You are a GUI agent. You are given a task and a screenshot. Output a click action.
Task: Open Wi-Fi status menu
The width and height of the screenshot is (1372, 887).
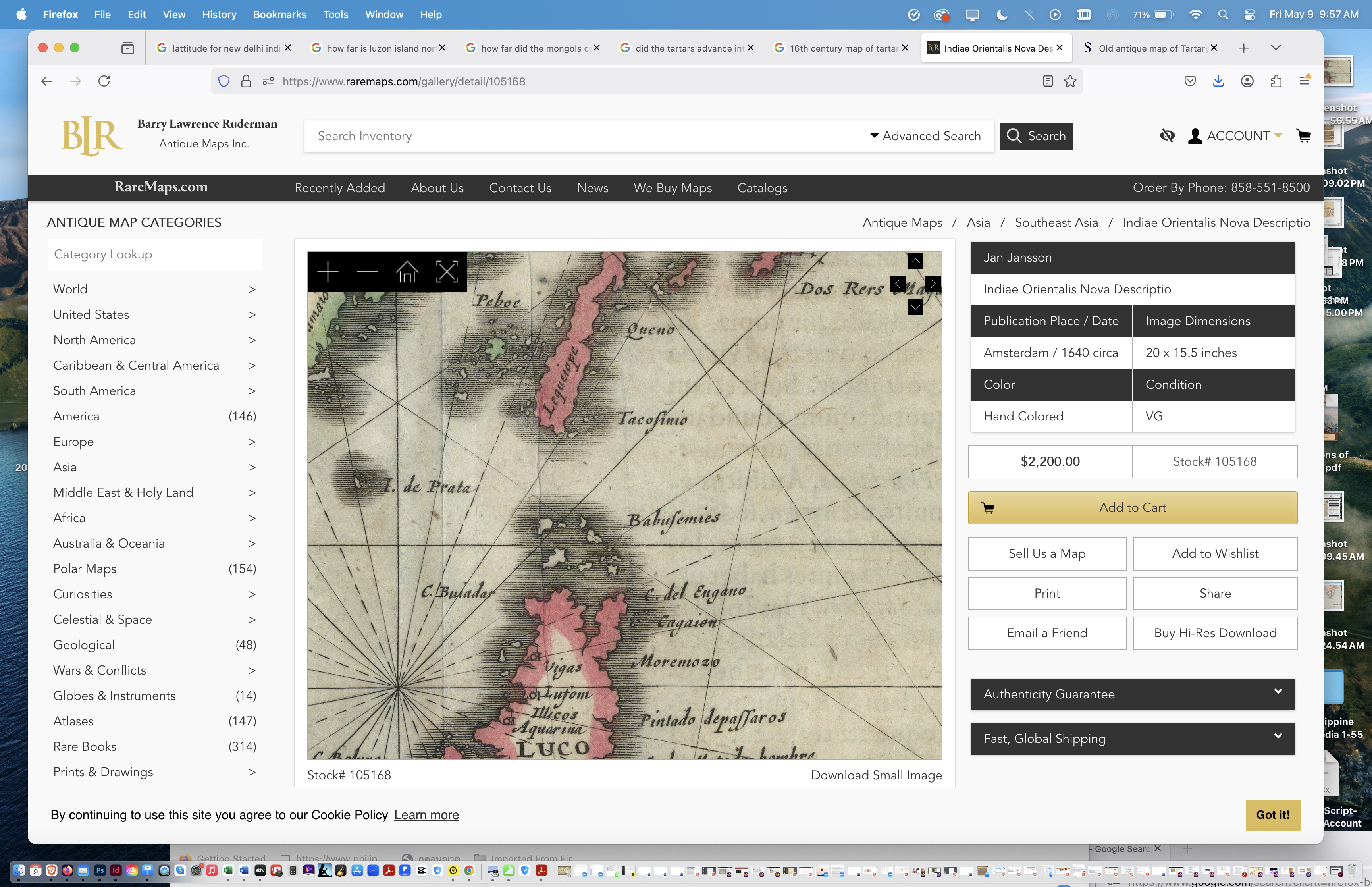pos(1196,14)
